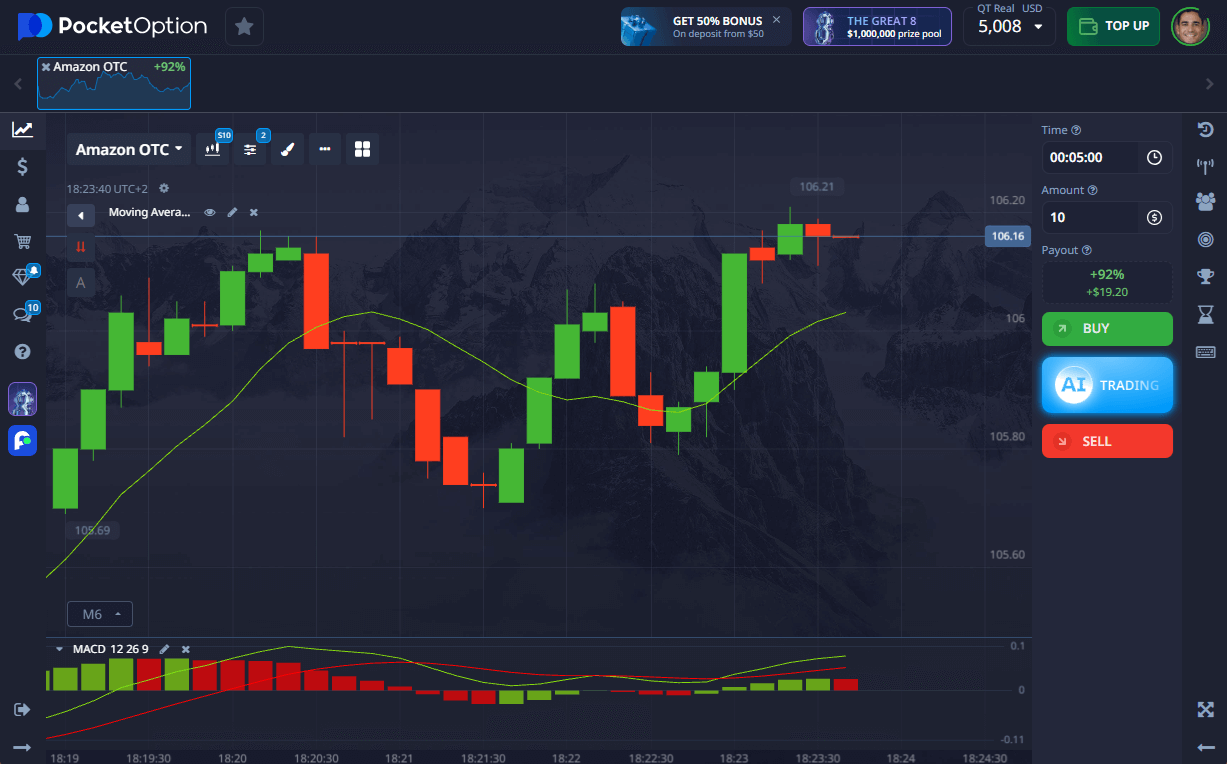Toggle fullscreen mode icon

pyautogui.click(x=1205, y=709)
